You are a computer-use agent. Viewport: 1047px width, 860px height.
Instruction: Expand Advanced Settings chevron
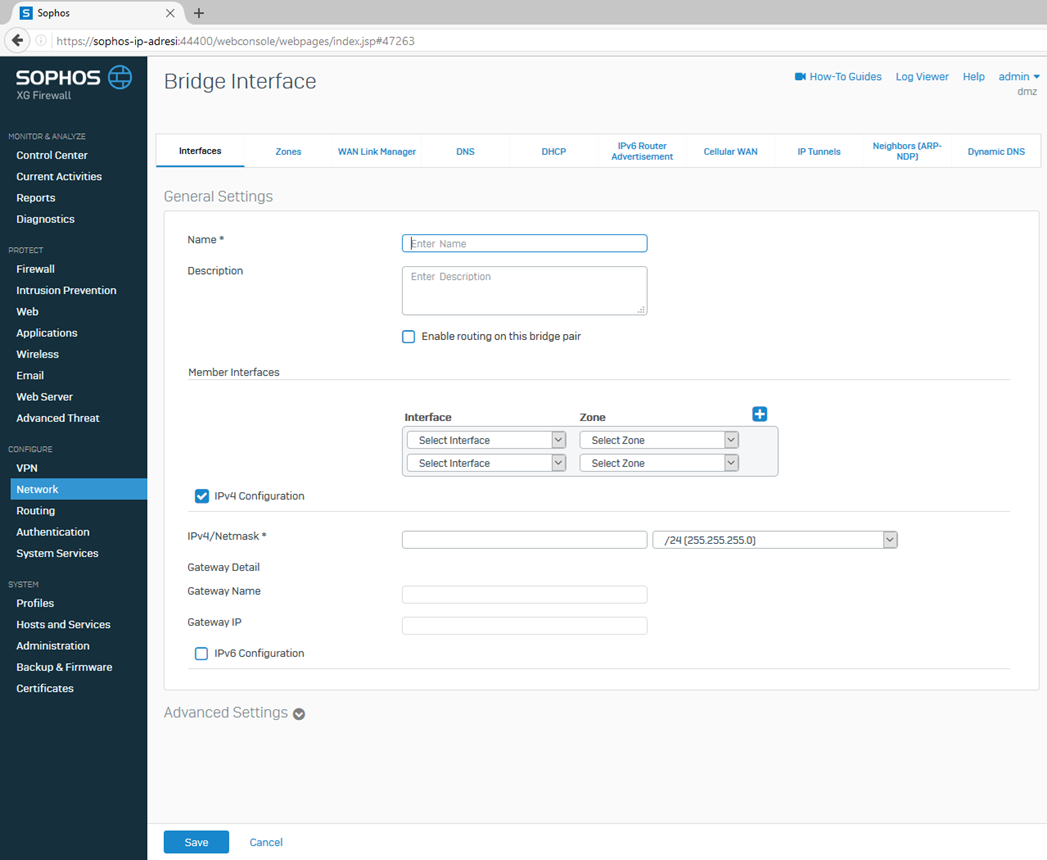(299, 714)
